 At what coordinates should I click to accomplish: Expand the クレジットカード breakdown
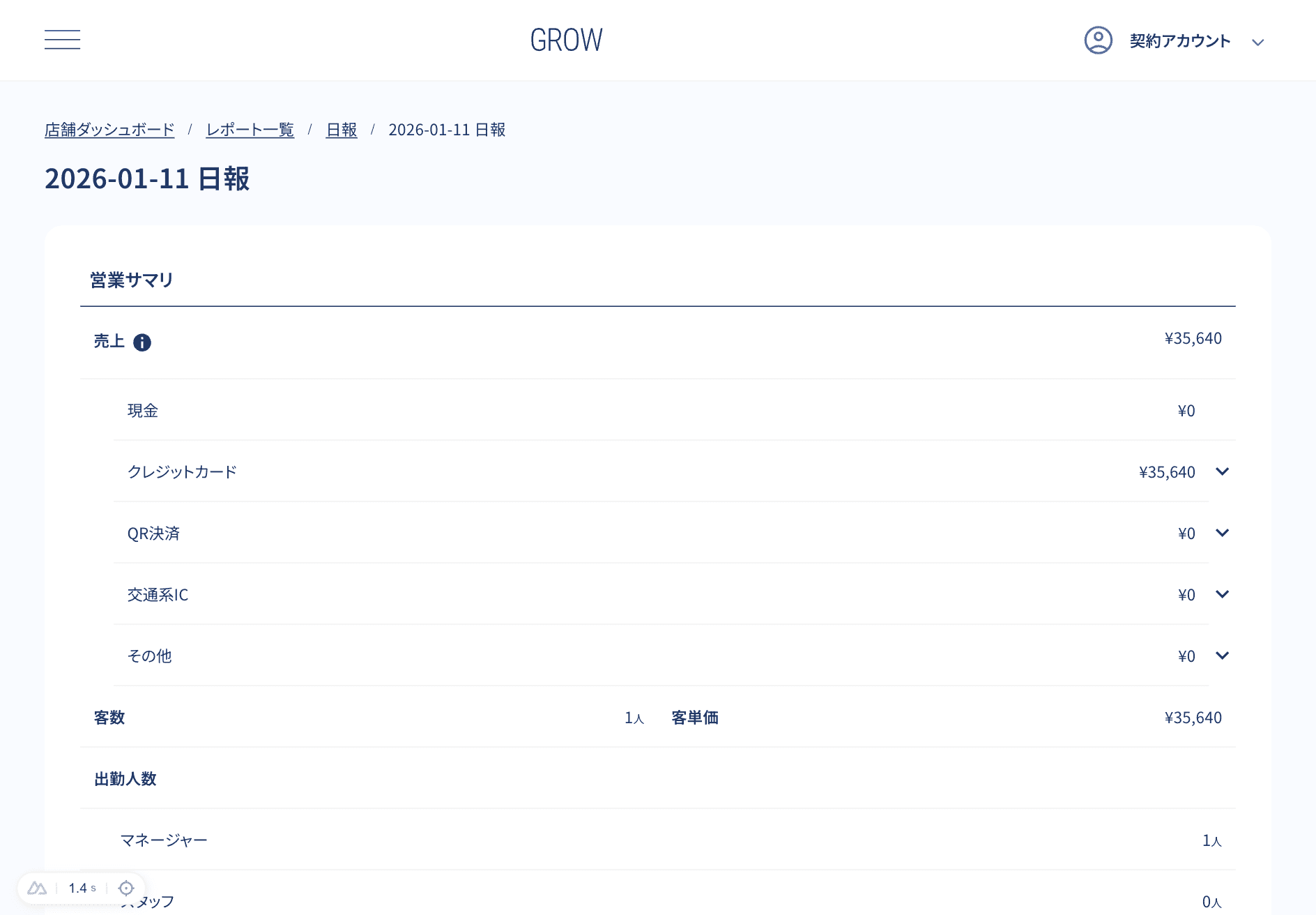pos(1222,471)
